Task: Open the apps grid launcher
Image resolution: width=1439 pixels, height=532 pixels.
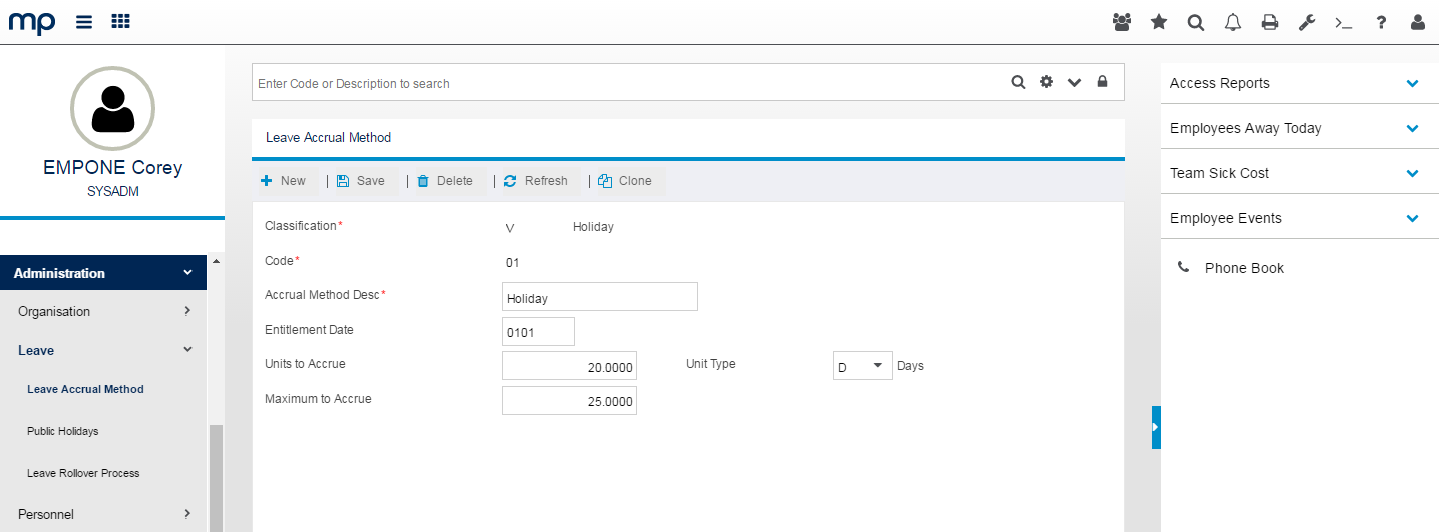Action: tap(120, 22)
